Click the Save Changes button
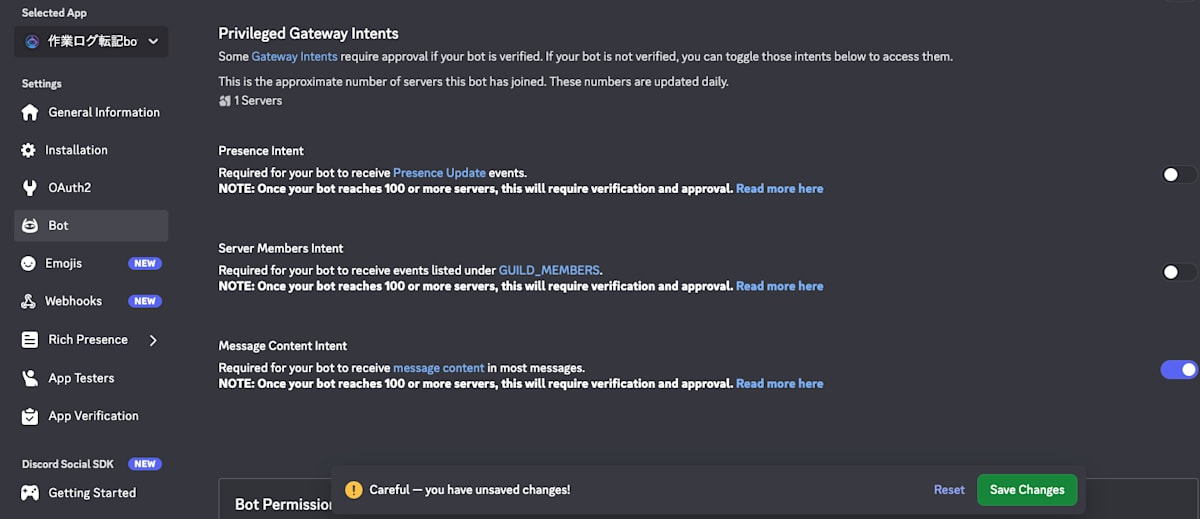Image resolution: width=1200 pixels, height=519 pixels. [1027, 490]
